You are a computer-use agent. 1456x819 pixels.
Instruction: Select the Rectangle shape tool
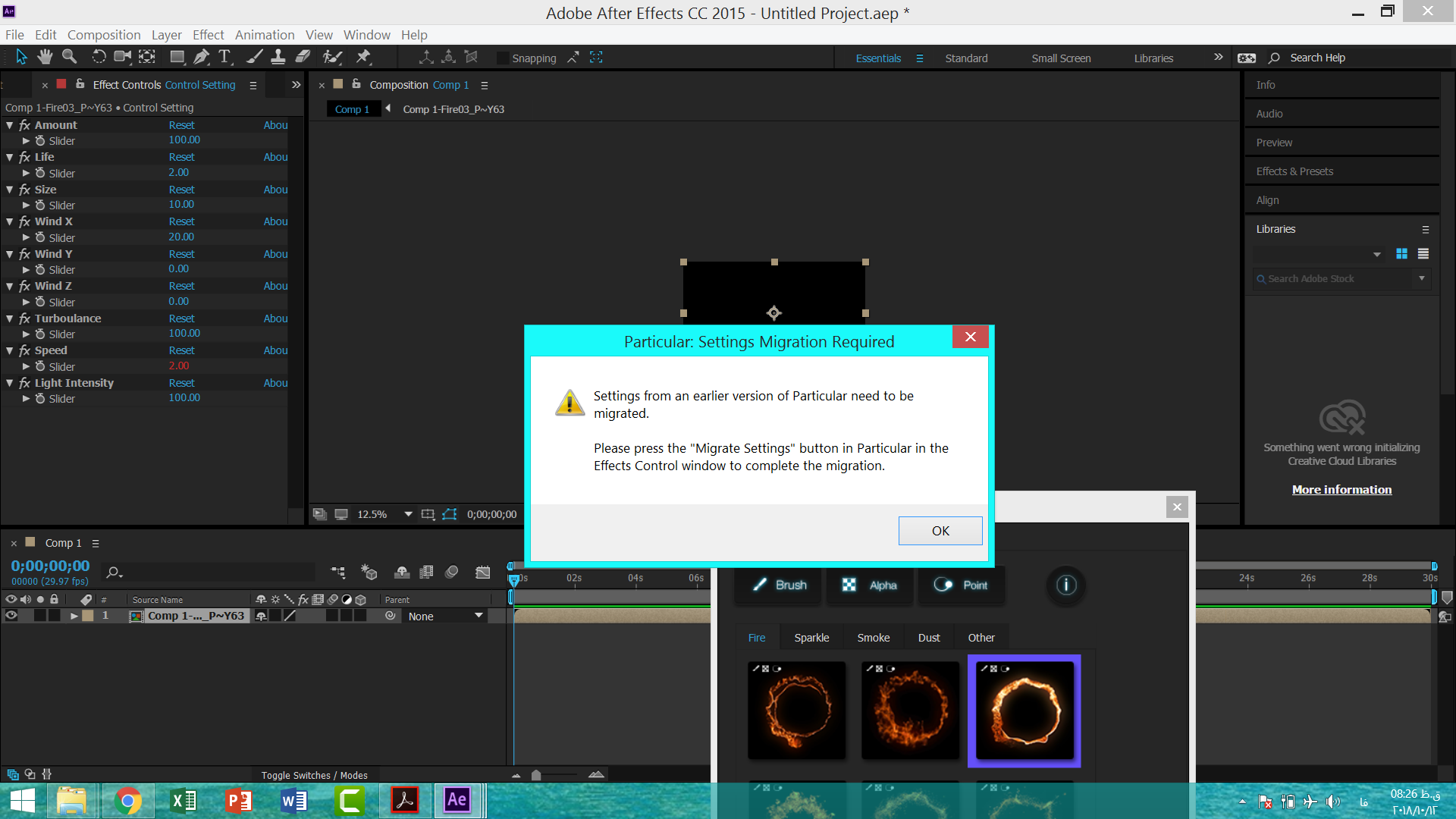(x=177, y=57)
